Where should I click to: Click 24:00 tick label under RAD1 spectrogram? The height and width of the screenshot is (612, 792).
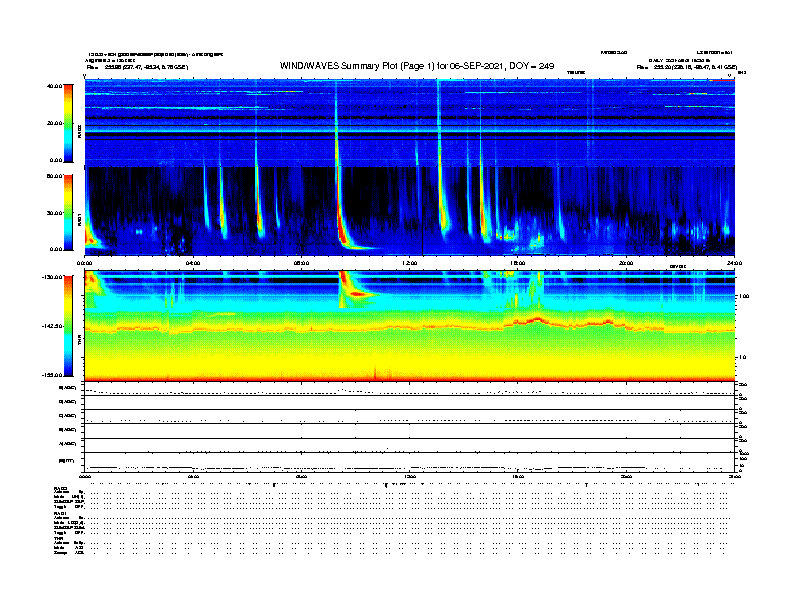point(734,263)
